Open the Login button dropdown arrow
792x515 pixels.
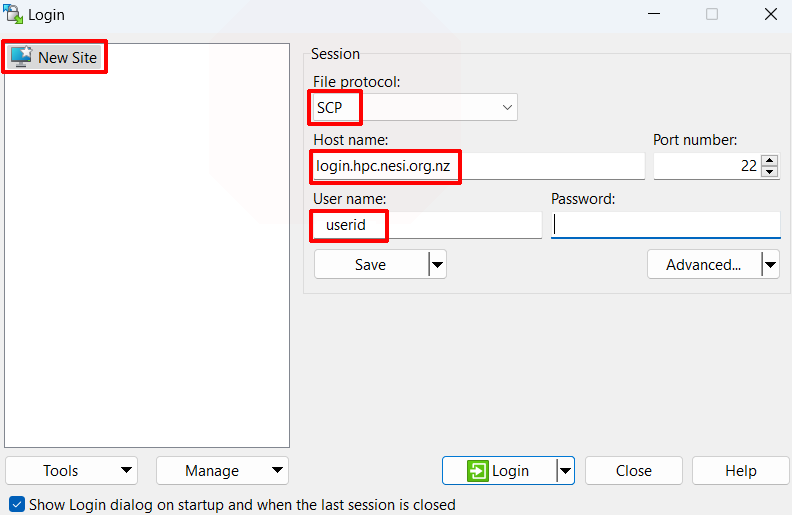[565, 471]
